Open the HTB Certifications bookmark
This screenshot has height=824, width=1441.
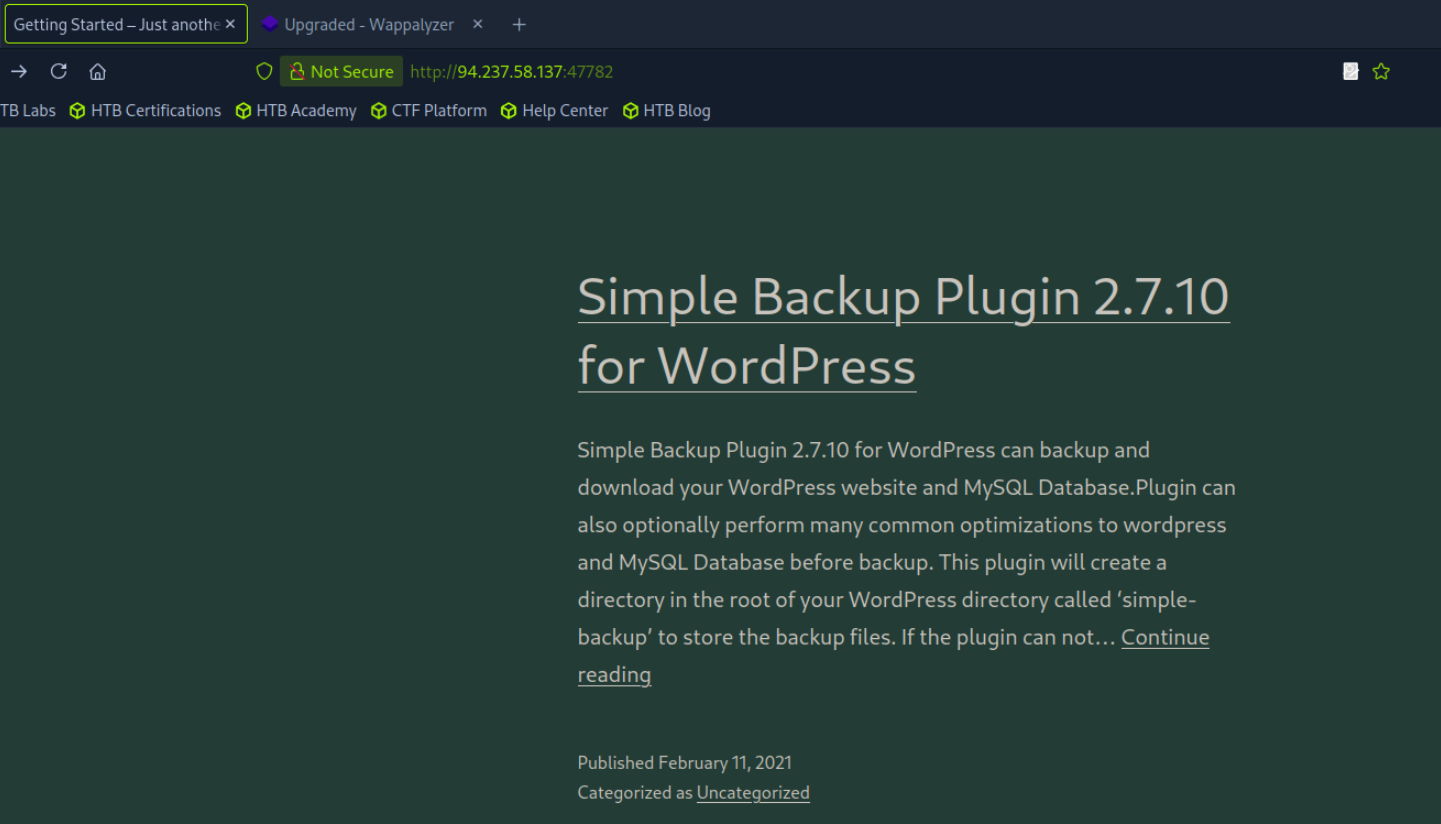(x=145, y=111)
